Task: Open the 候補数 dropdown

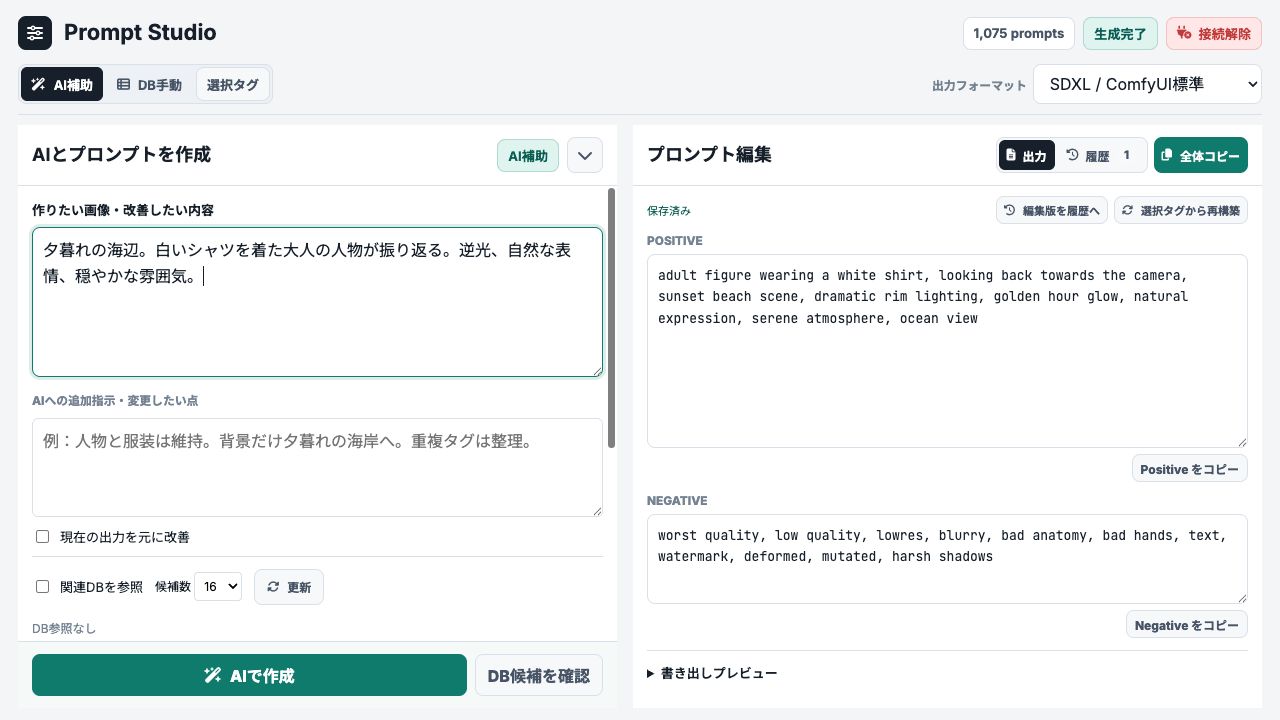Action: 218,586
